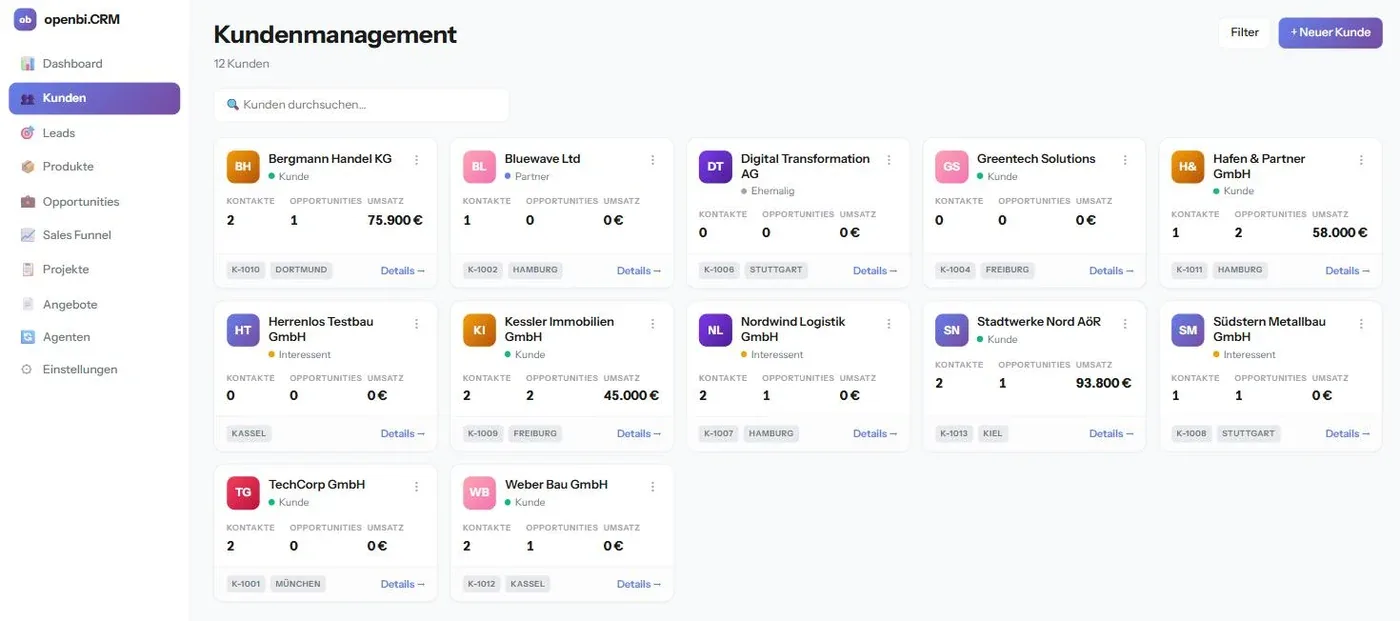
Task: Click the Einstellungen gear icon
Action: [27, 370]
